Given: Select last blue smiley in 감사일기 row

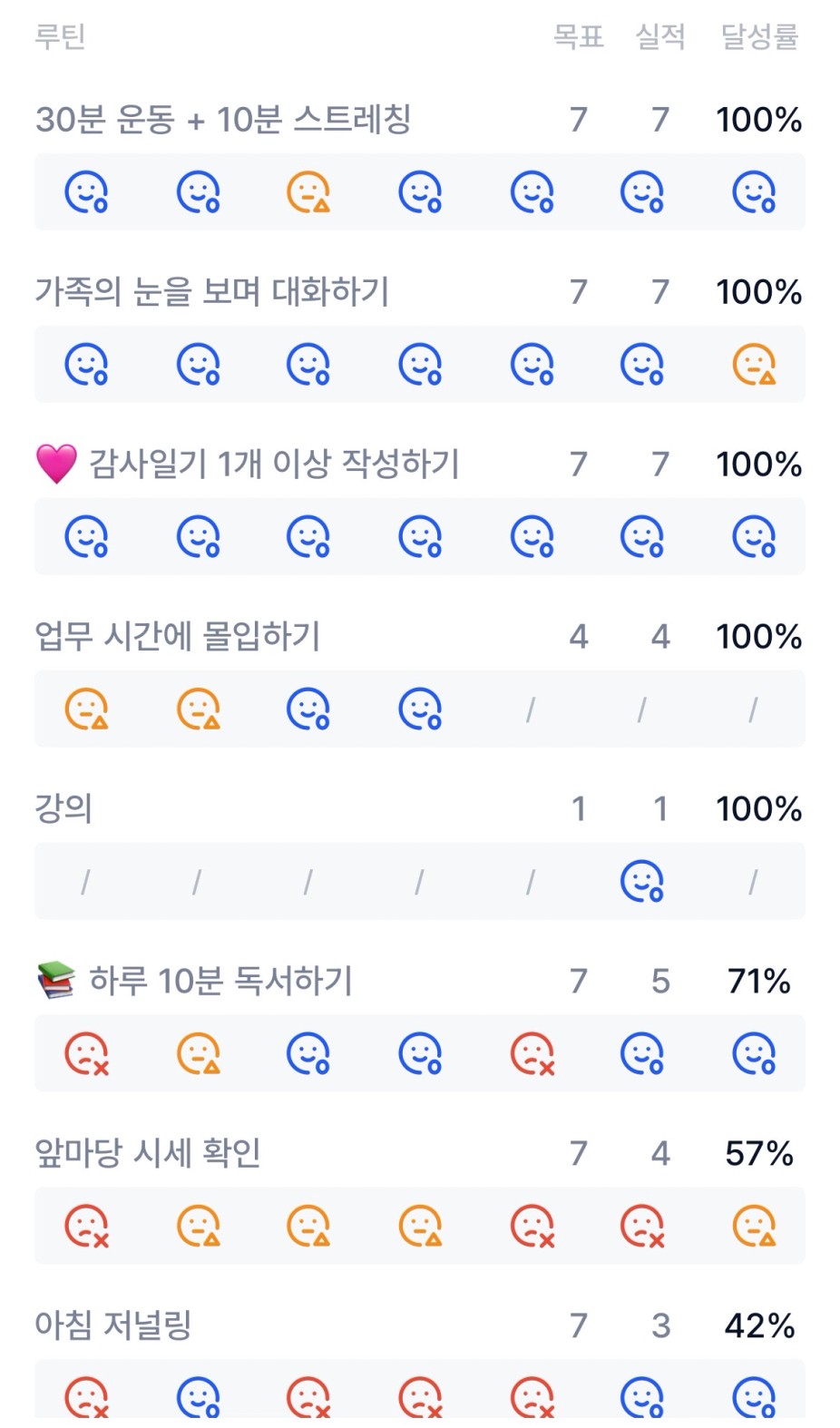Looking at the screenshot, I should coord(754,536).
